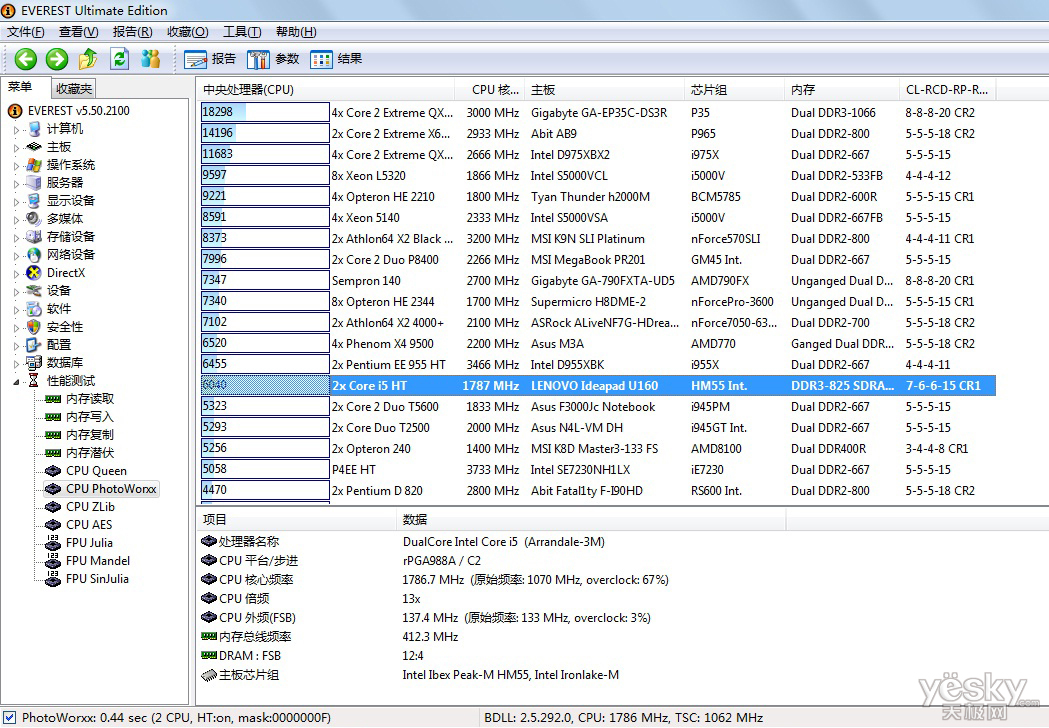Select the highlighted 2x Core i5 HT row
The image size is (1049, 728).
click(598, 385)
